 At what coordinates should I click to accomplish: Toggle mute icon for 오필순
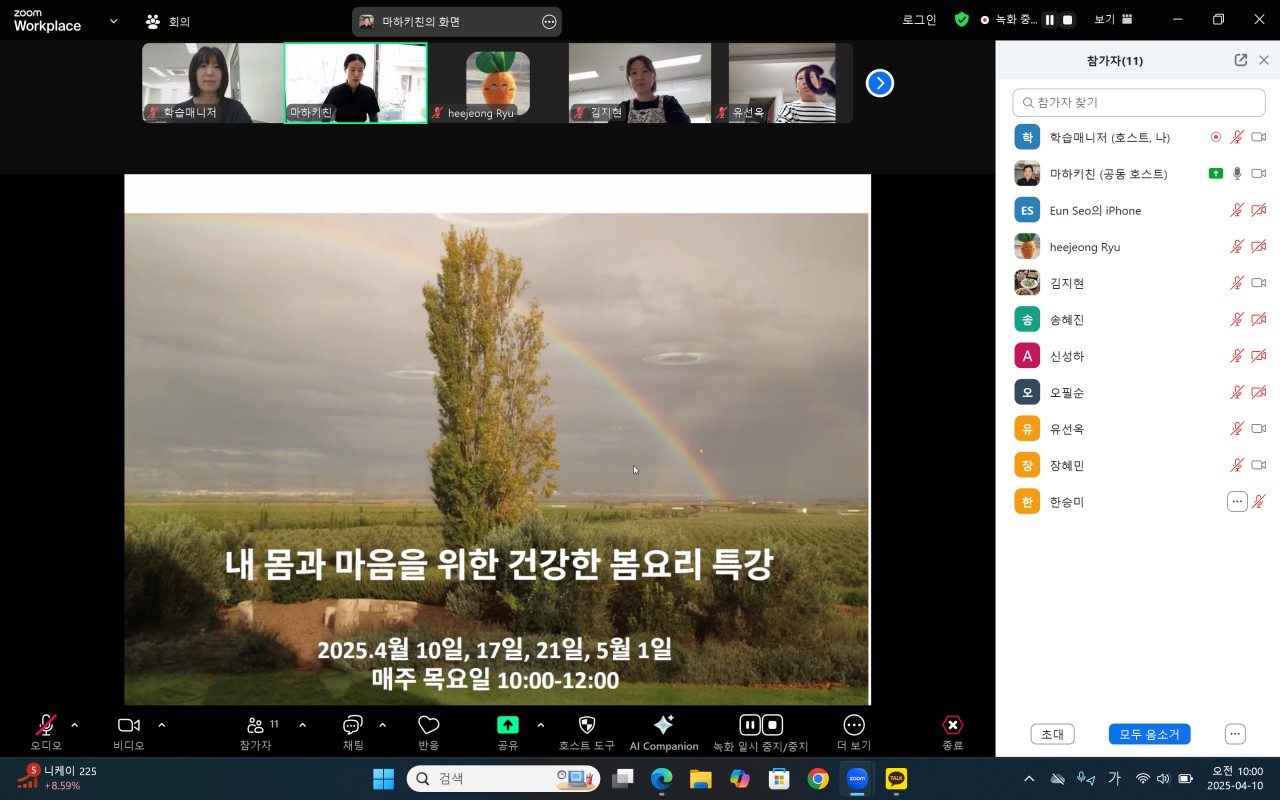(1237, 392)
